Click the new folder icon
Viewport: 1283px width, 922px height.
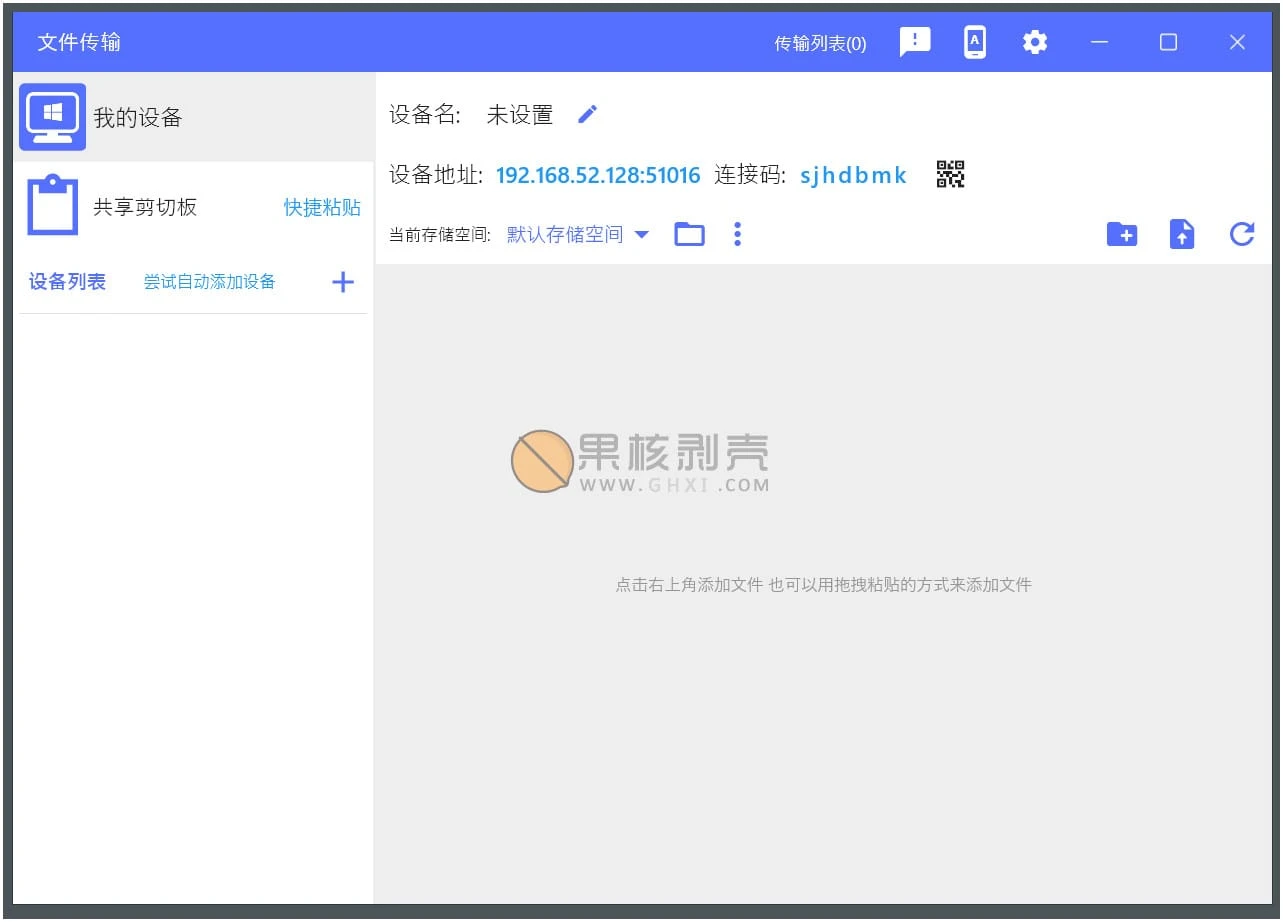(1122, 235)
